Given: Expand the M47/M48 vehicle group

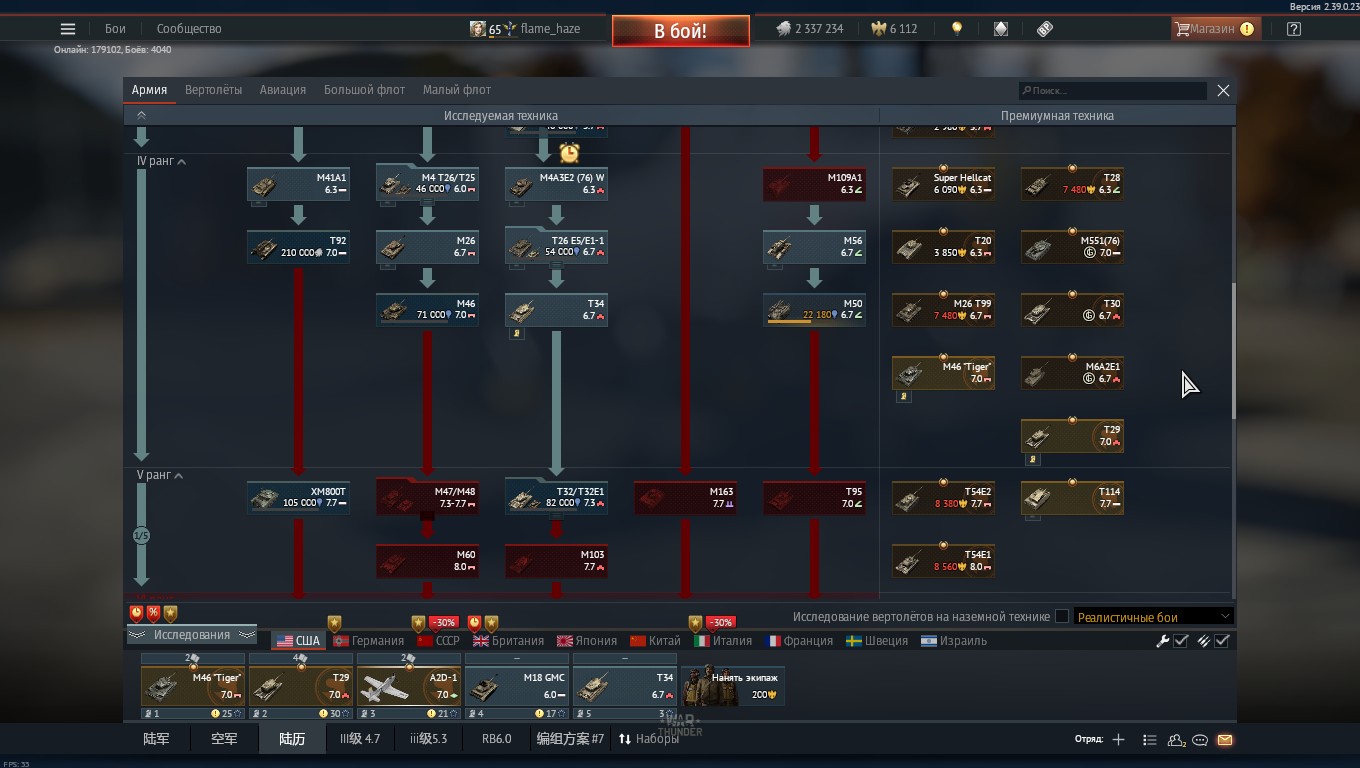Looking at the screenshot, I should (427, 498).
